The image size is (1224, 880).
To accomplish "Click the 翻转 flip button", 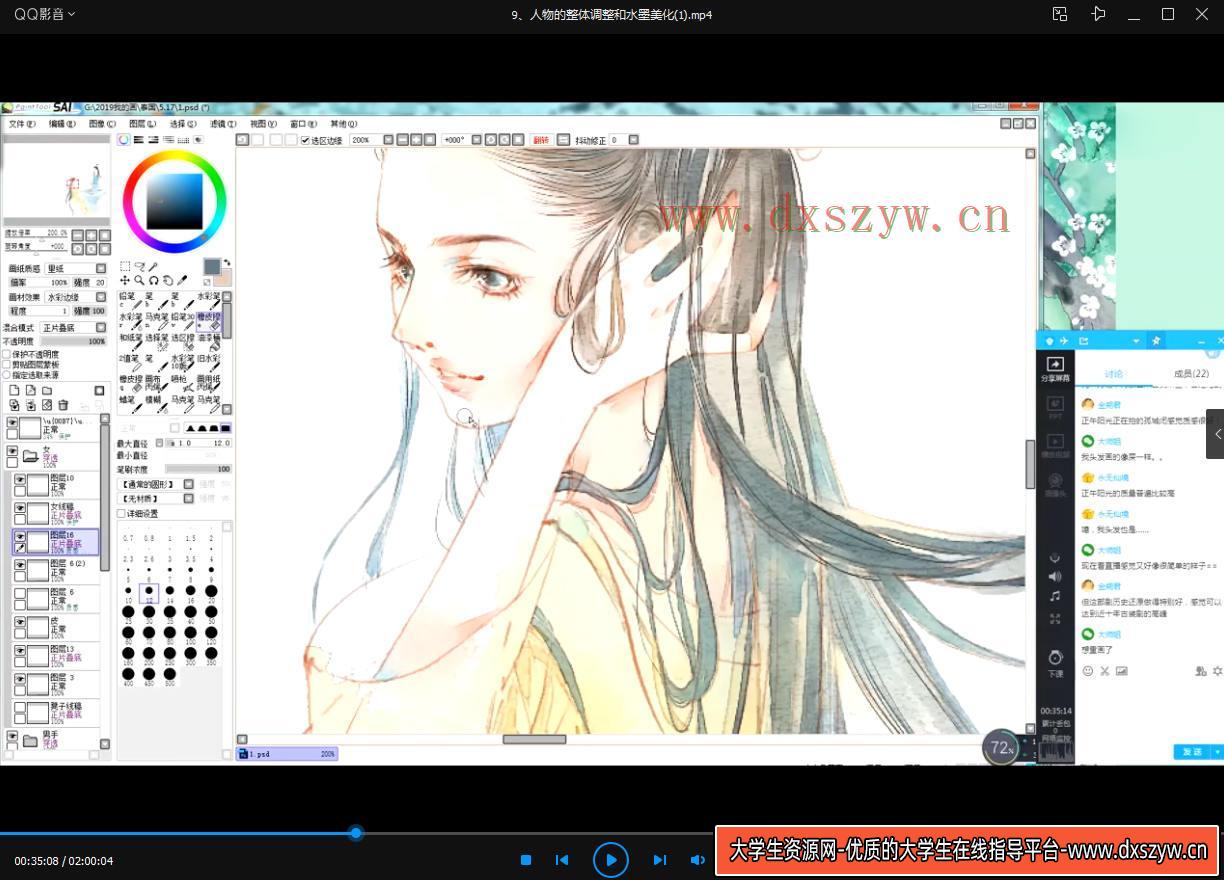I will tap(541, 140).
